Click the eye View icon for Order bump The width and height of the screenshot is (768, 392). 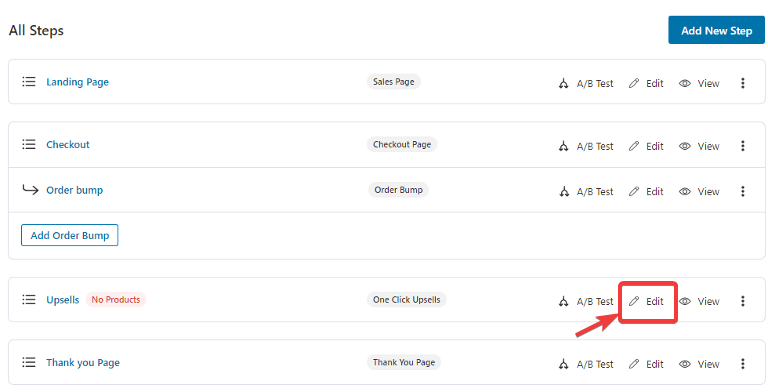[685, 192]
